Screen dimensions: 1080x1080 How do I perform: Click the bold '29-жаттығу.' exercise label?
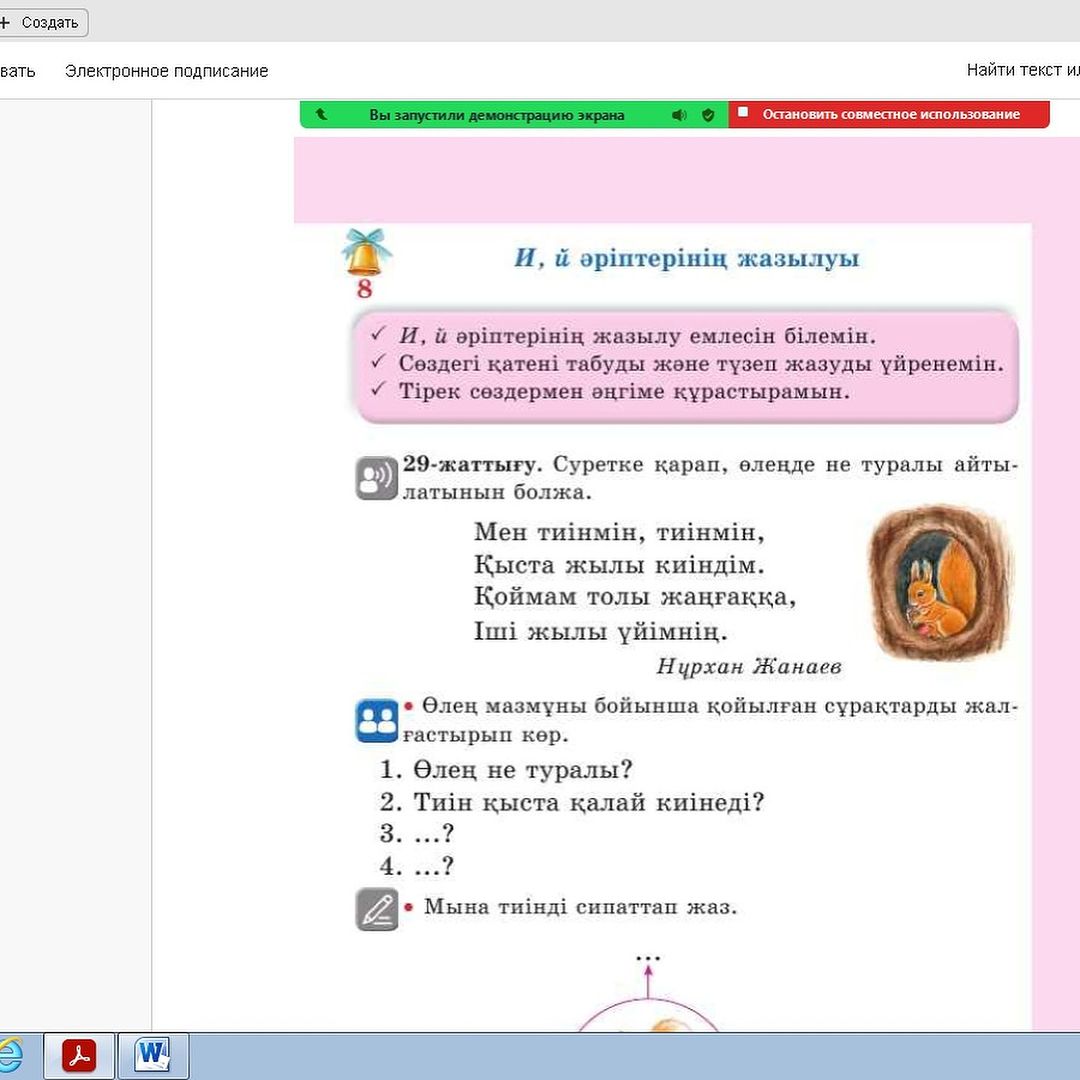pos(472,464)
